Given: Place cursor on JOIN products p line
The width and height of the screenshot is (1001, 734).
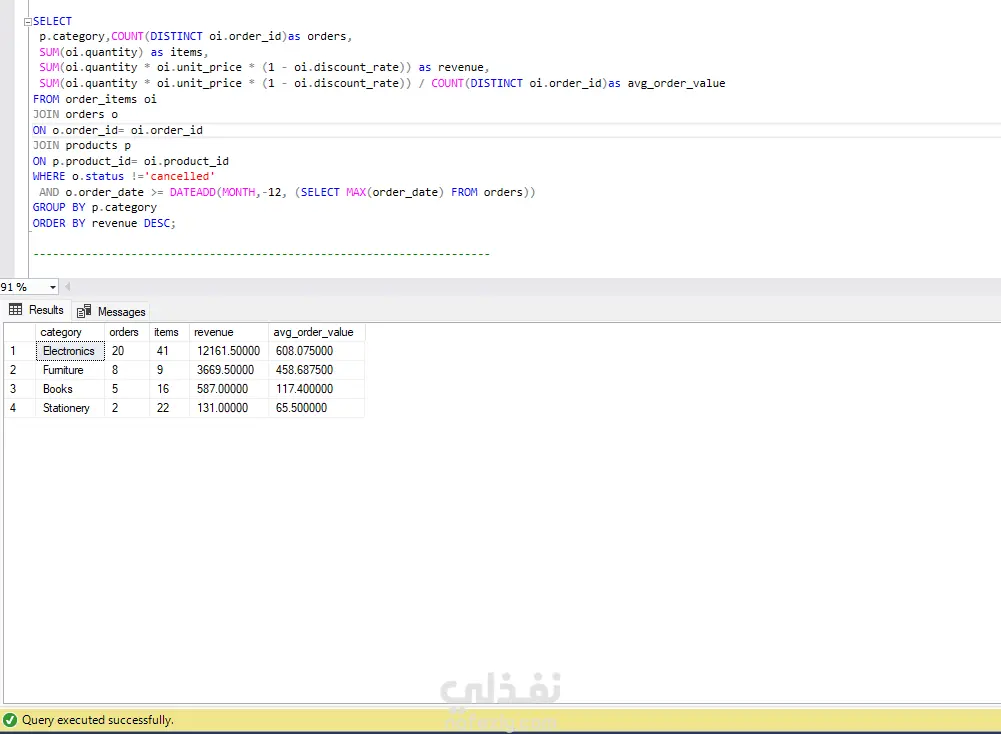Looking at the screenshot, I should 82,146.
